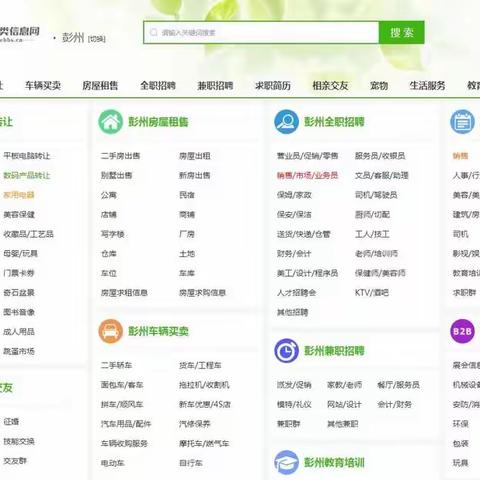Click the [切换] city switch link
This screenshot has height=480, width=480.
[97, 39]
